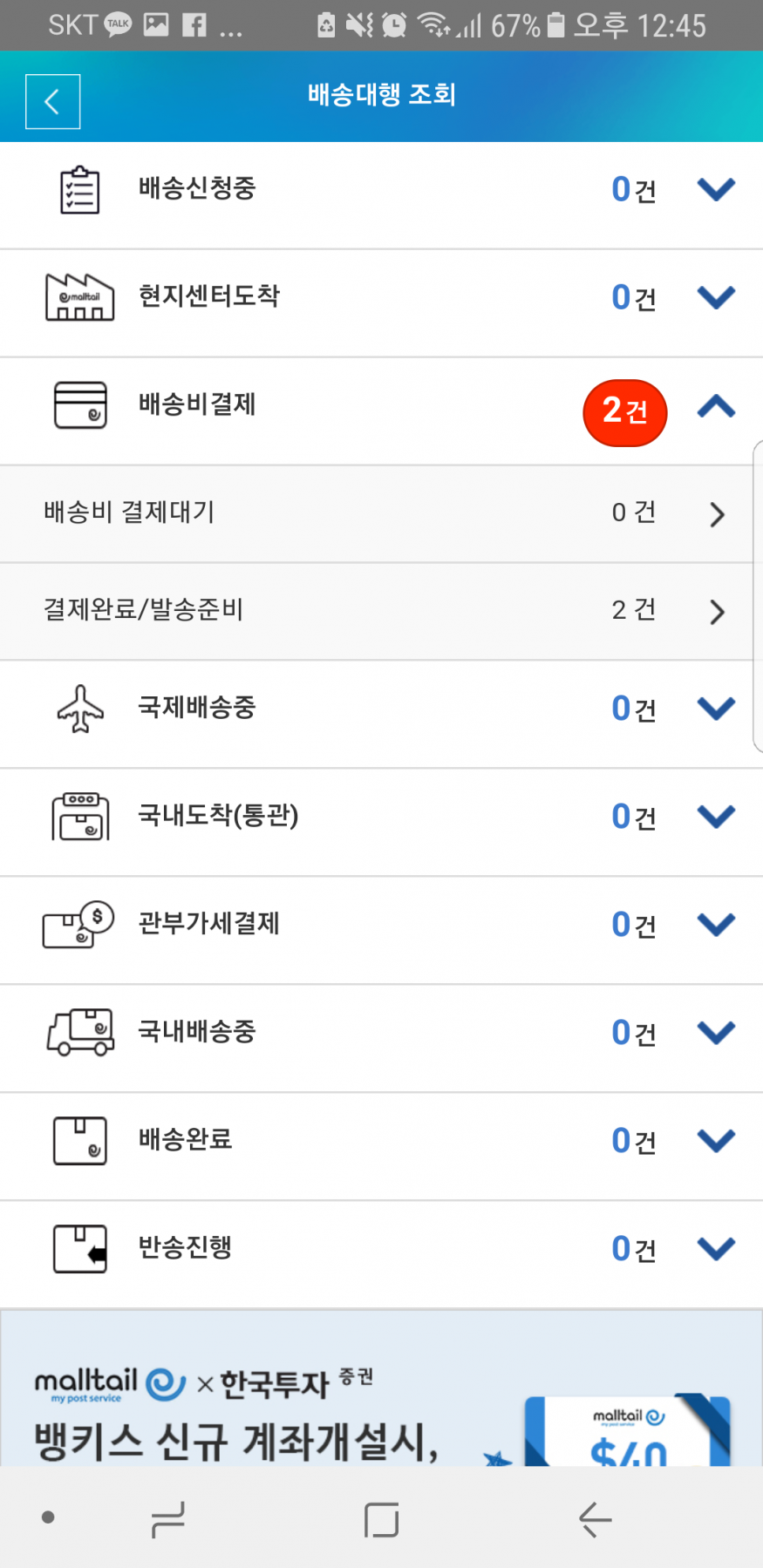Tap the delivery truck icon for 국내배송중
763x1568 pixels.
pos(80,1033)
